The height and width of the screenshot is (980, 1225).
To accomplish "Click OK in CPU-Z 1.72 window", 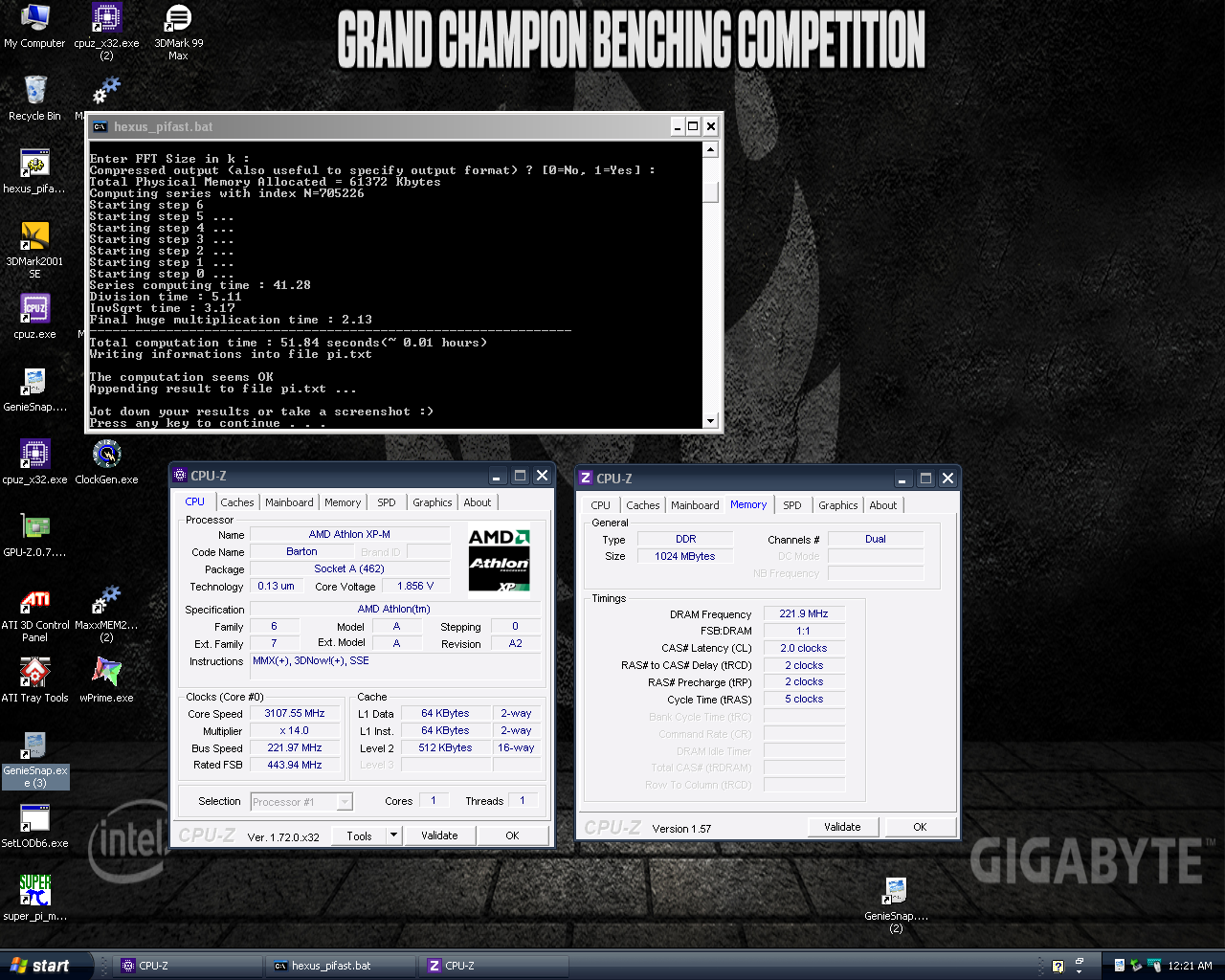I will click(x=512, y=835).
